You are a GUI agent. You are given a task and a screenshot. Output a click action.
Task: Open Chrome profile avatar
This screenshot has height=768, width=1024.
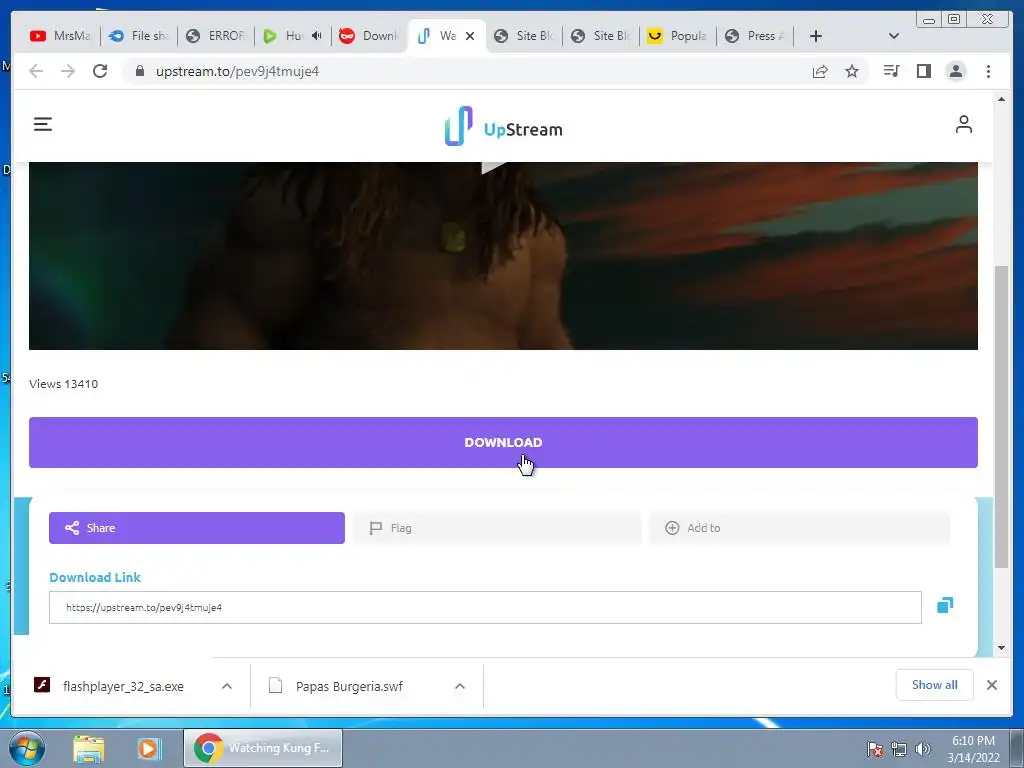point(955,71)
